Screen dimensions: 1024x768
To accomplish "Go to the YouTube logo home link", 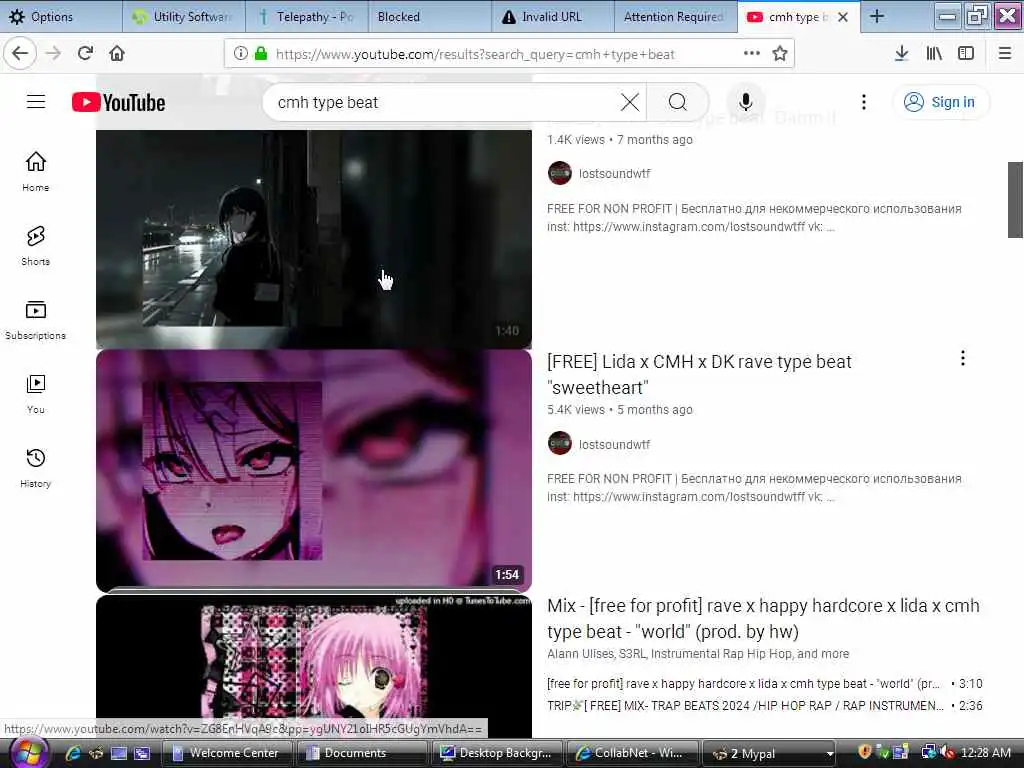I will (119, 103).
